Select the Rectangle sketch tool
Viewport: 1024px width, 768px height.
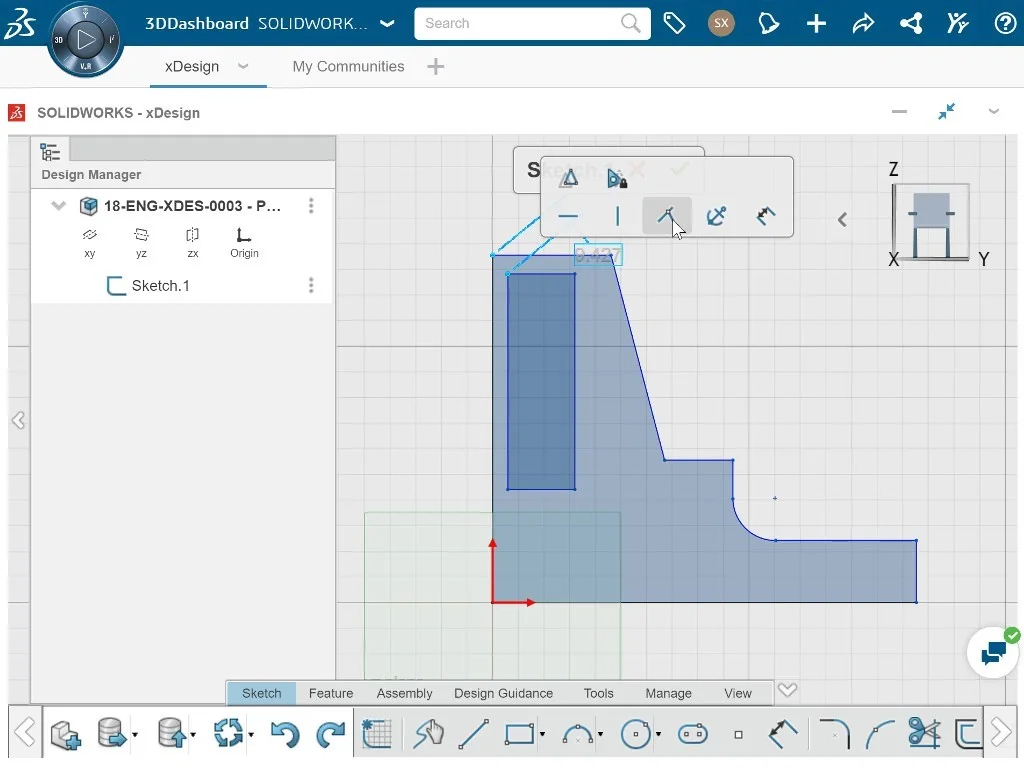(x=520, y=733)
